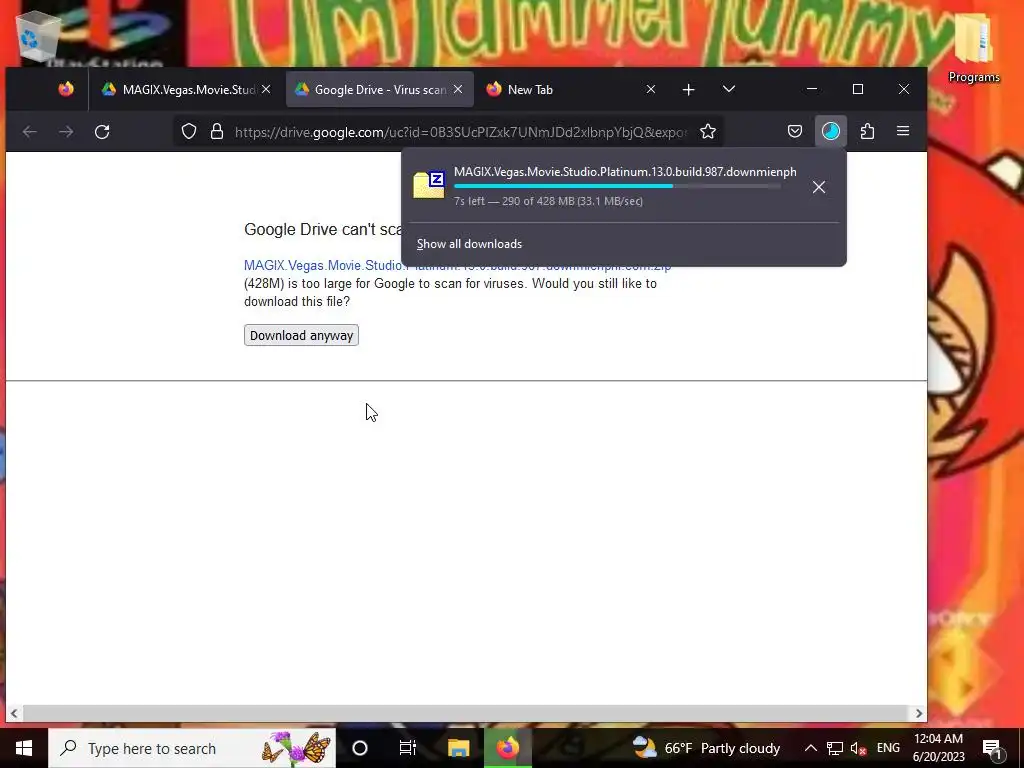Expand the list all tabs chevron

coord(729,89)
